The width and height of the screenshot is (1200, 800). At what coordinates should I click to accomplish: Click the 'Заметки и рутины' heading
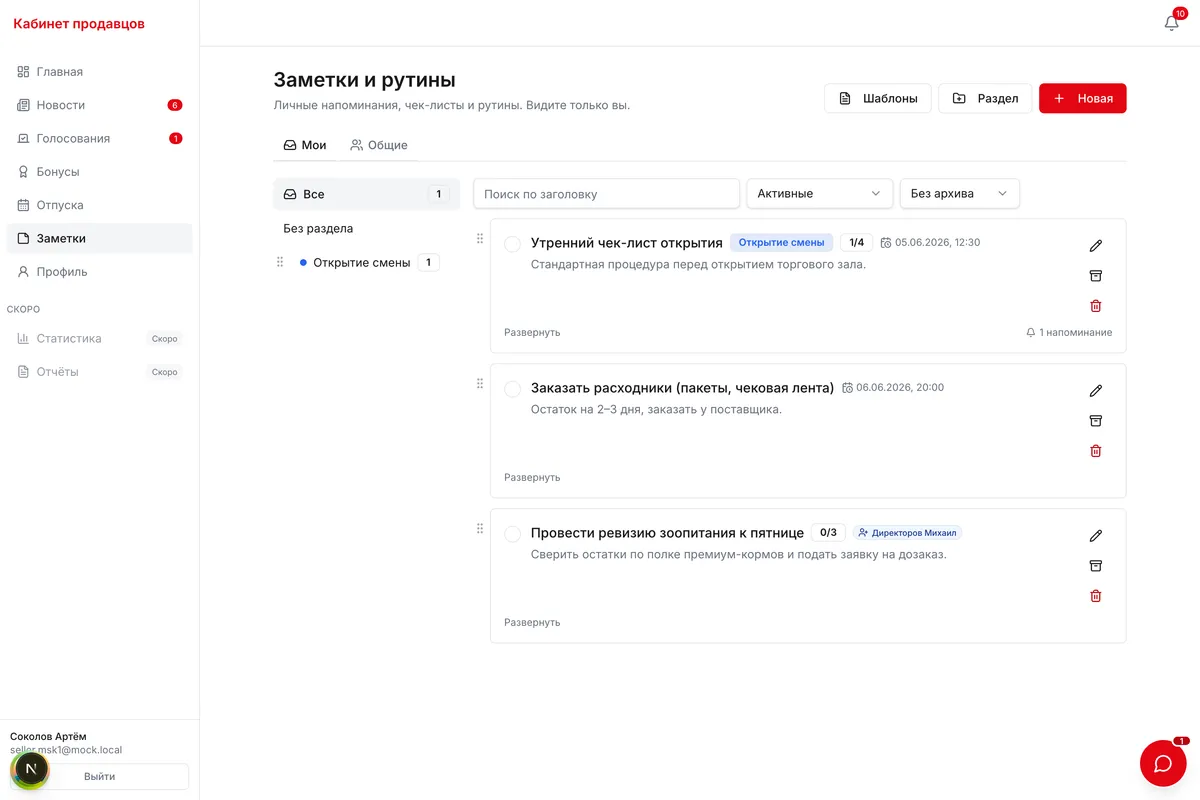coord(364,80)
